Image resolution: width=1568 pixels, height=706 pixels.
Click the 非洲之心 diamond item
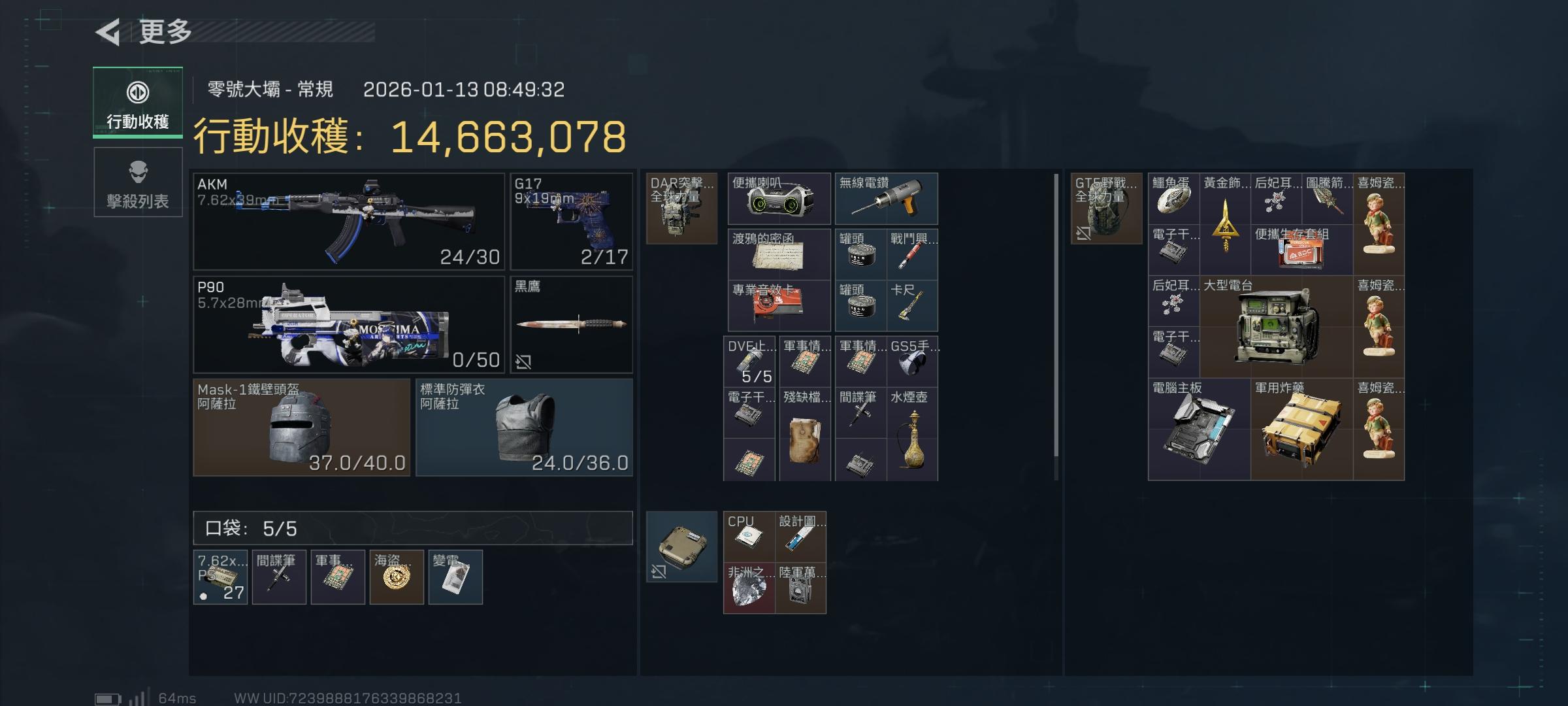(749, 588)
